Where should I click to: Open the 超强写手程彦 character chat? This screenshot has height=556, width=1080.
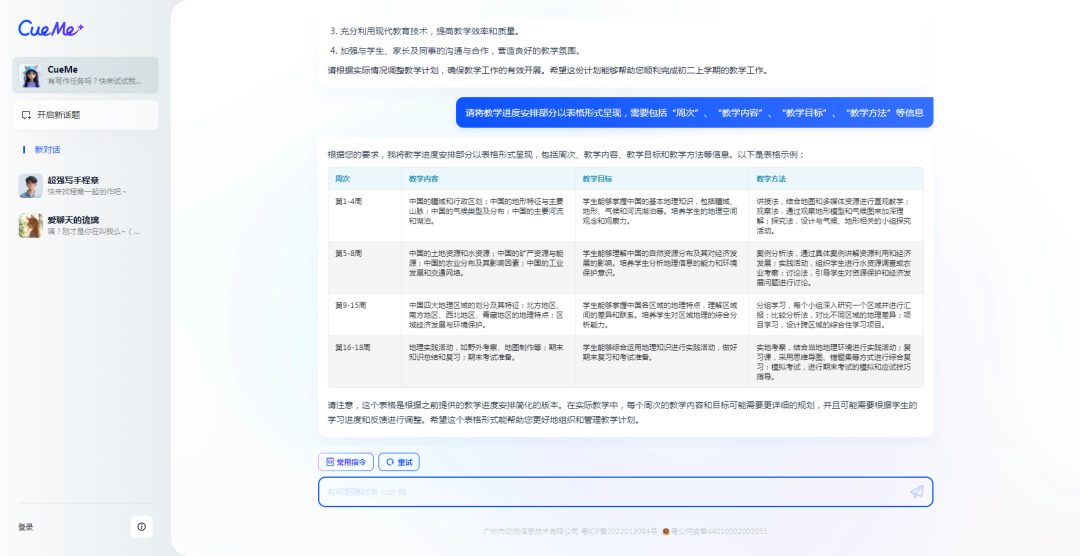pos(85,185)
